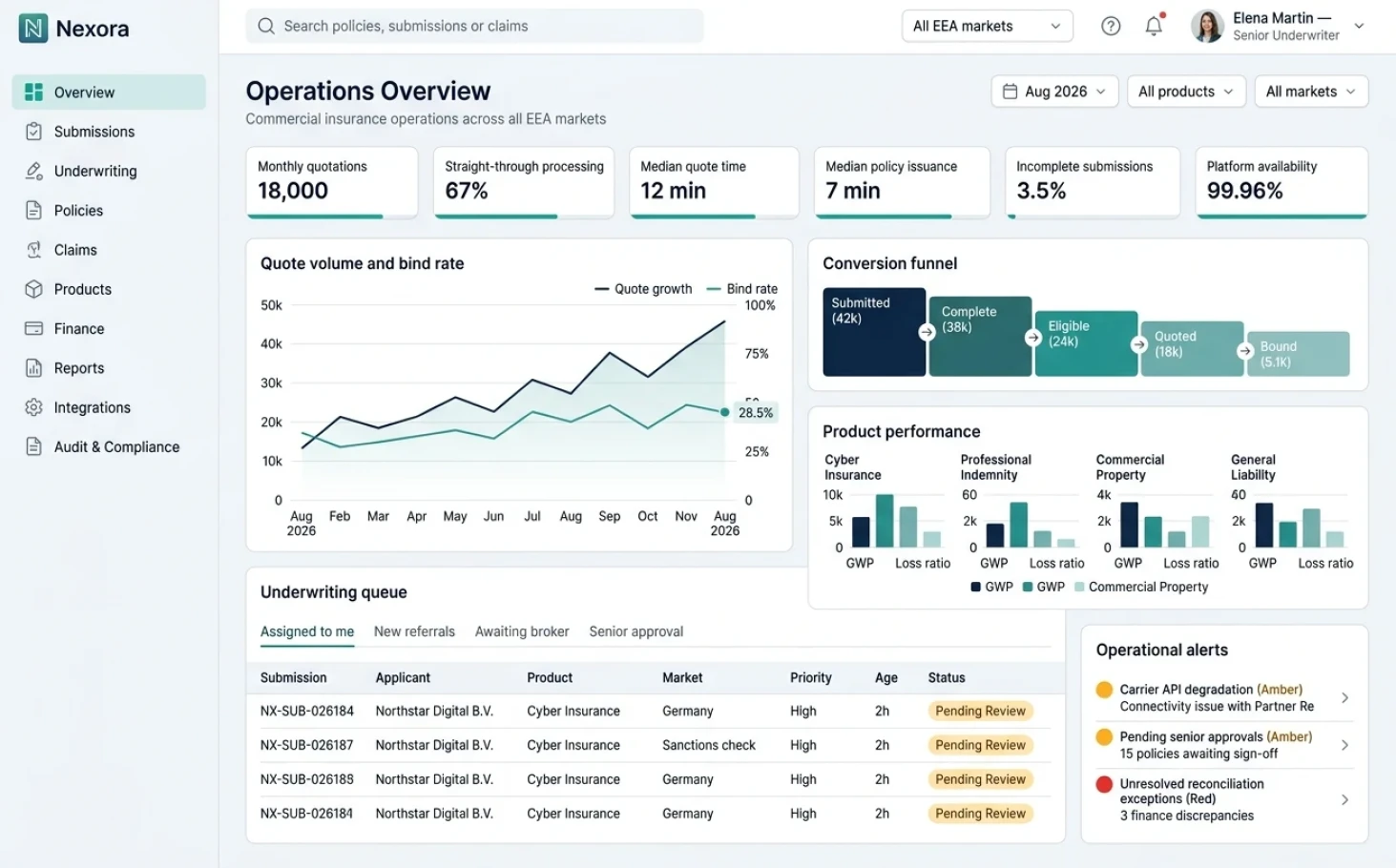
Task: Open the Median quote time card
Action: (x=714, y=182)
